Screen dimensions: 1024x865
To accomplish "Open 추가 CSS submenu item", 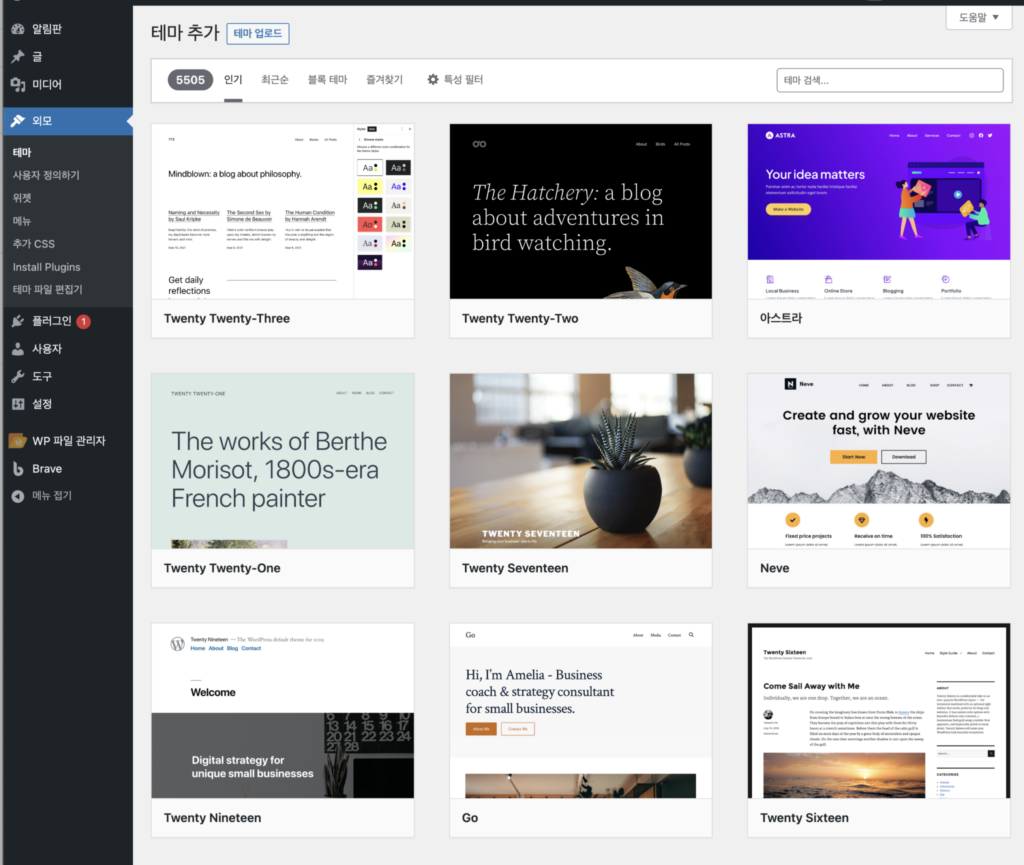I will coord(34,244).
